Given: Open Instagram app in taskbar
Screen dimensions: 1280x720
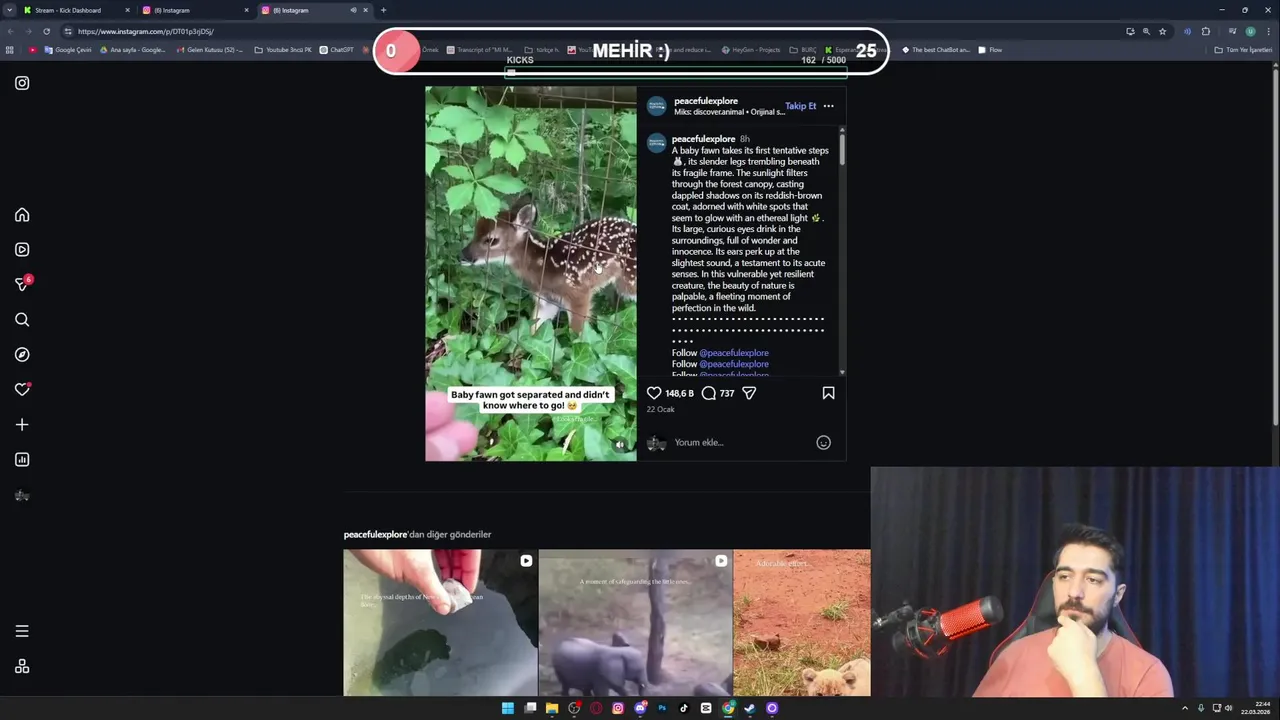Looking at the screenshot, I should [x=618, y=708].
